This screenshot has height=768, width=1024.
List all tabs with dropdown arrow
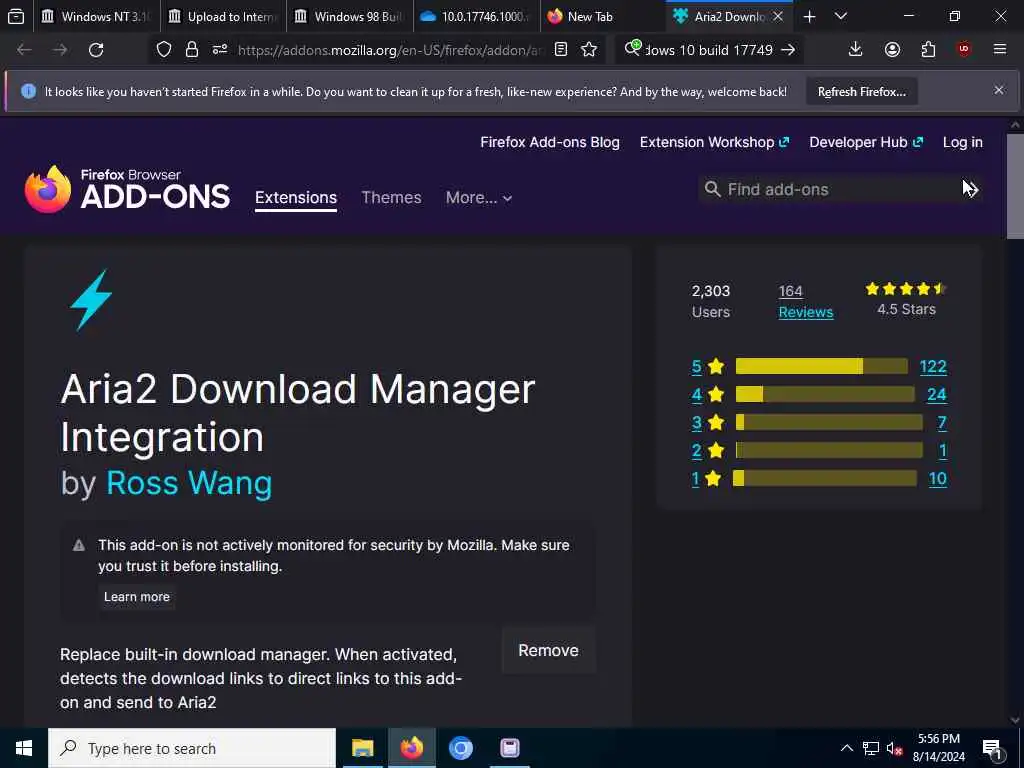point(841,16)
